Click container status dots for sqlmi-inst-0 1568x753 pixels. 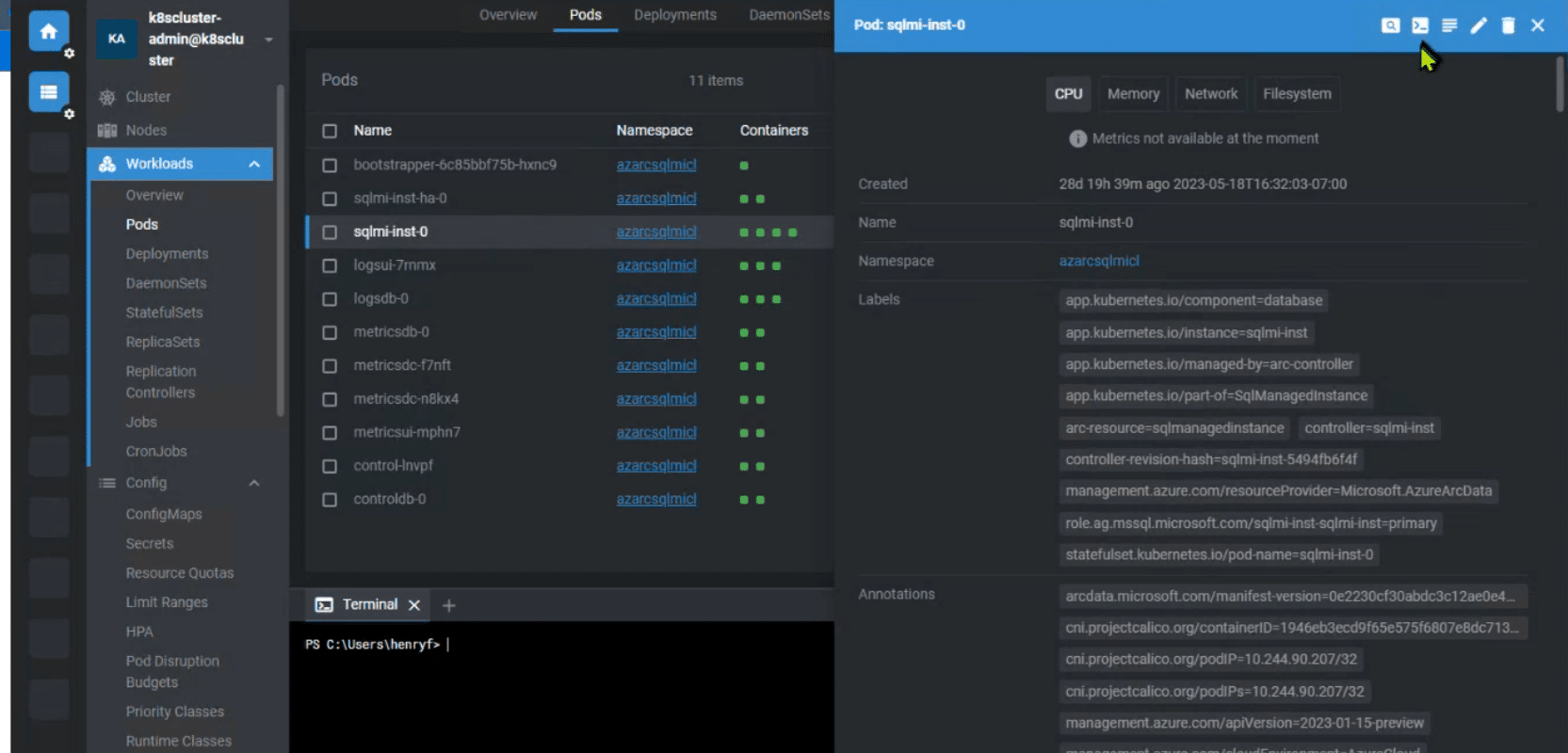tap(768, 232)
